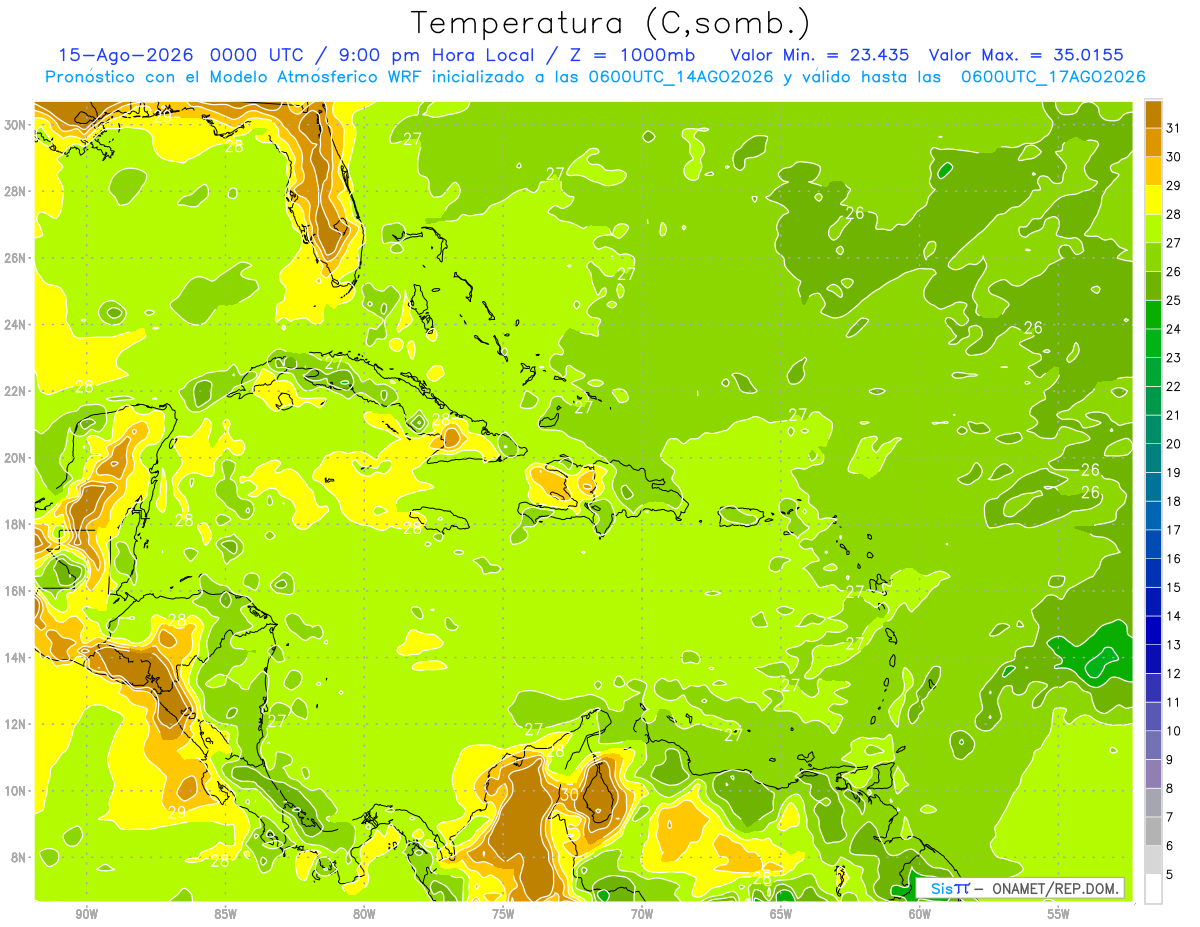Click the valid-until time '0600UTC_17AGO2026'
The height and width of the screenshot is (927, 1200).
coord(1053,77)
